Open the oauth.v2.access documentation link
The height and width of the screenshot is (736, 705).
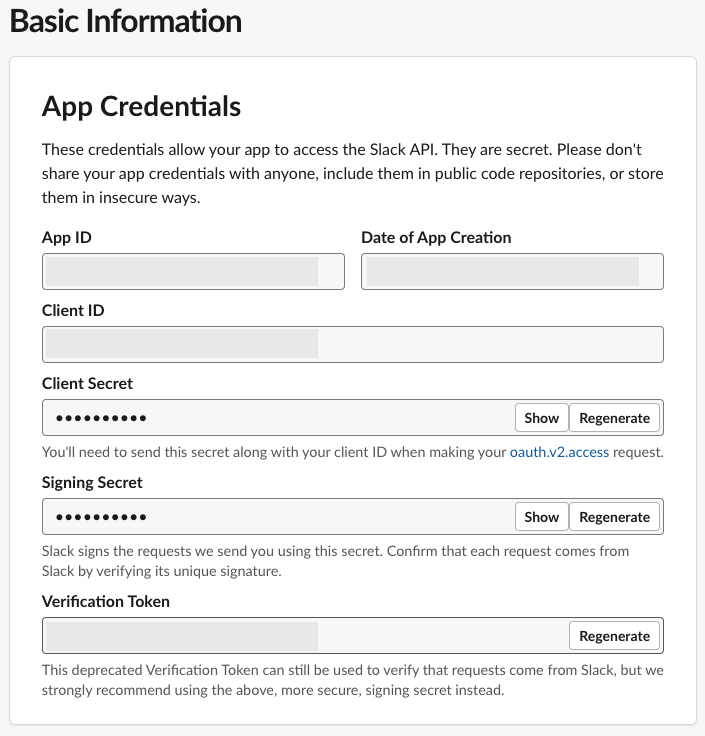559,452
